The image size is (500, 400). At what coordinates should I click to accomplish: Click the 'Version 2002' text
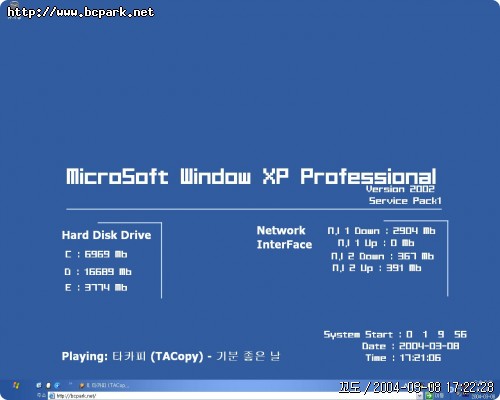(x=400, y=189)
